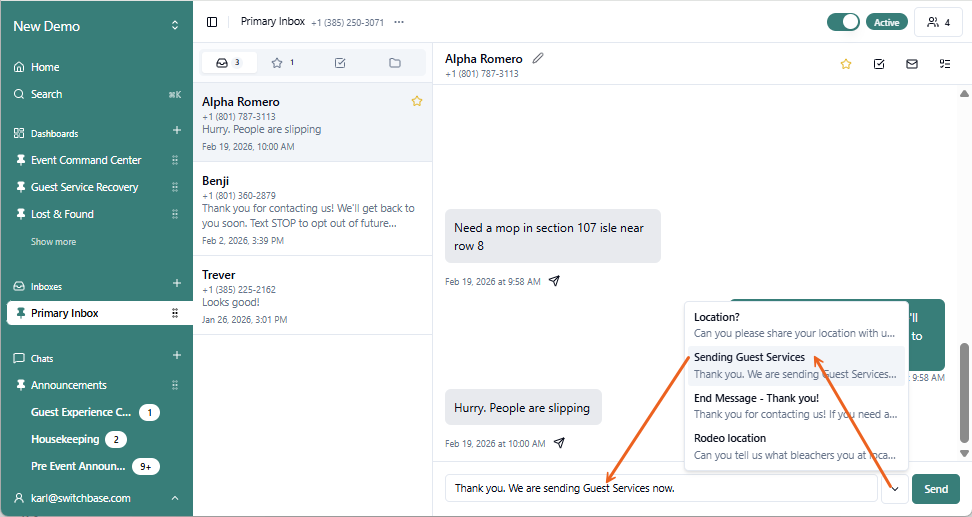Open the checklist icon in conversation header
Image resolution: width=972 pixels, height=517 pixels.
944,64
